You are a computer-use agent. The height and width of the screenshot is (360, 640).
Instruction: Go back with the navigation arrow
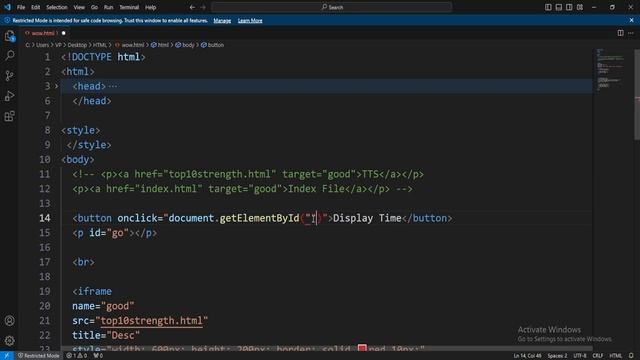click(x=192, y=7)
